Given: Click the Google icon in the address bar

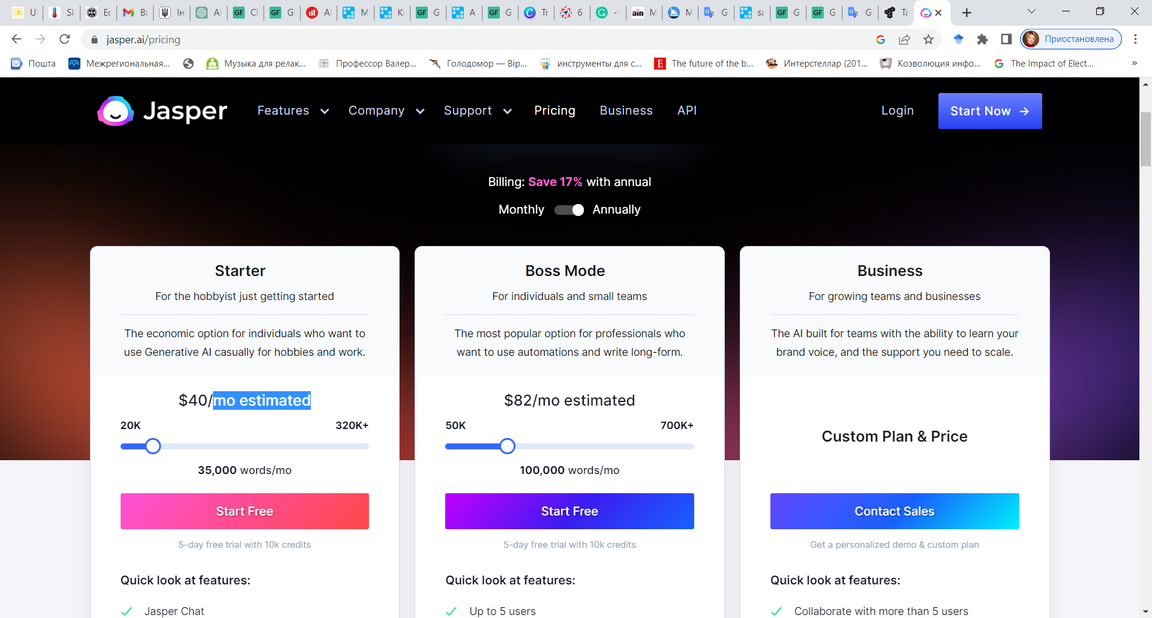Looking at the screenshot, I should coord(880,39).
